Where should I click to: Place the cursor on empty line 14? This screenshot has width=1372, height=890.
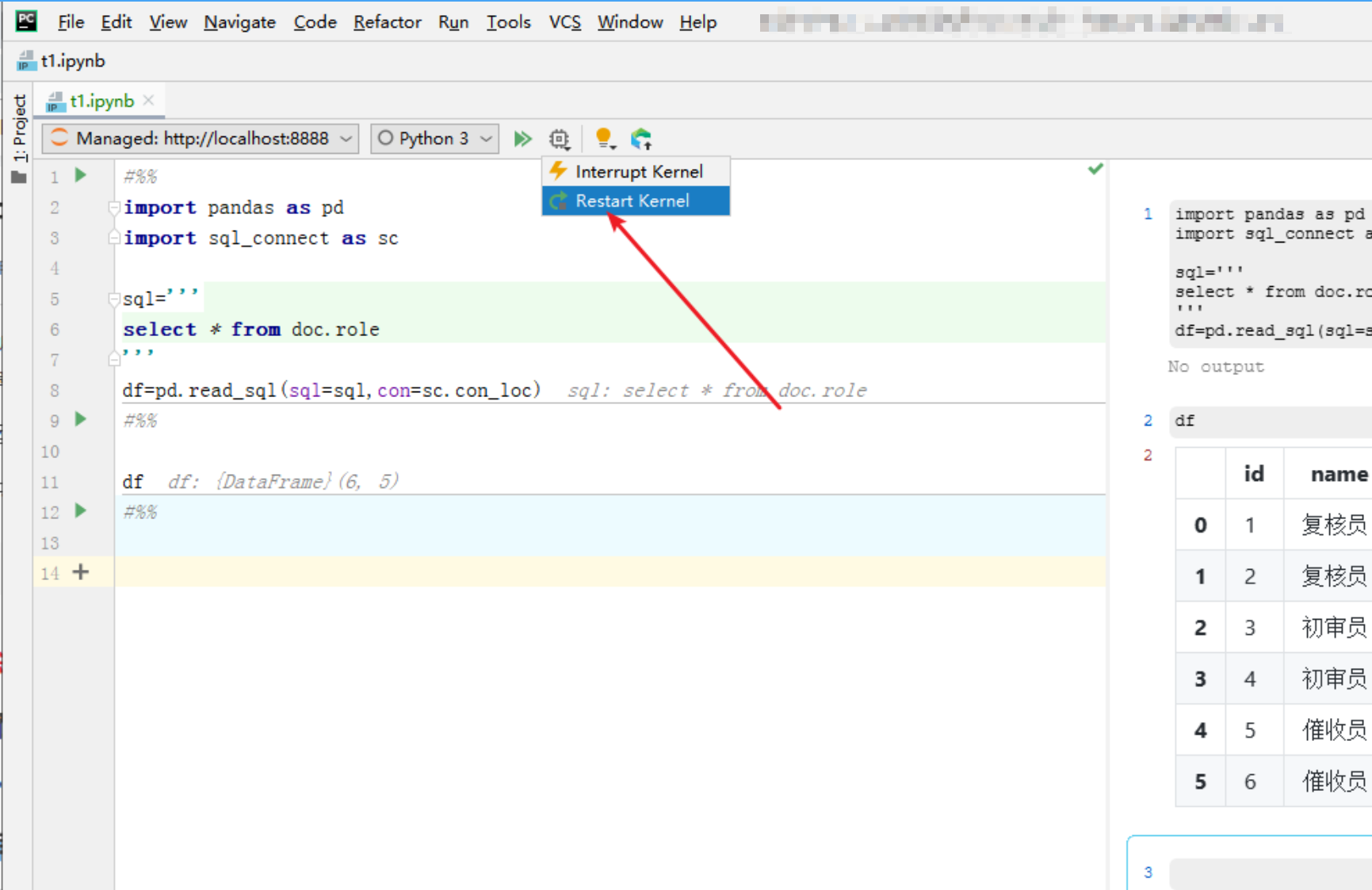[x=610, y=571]
